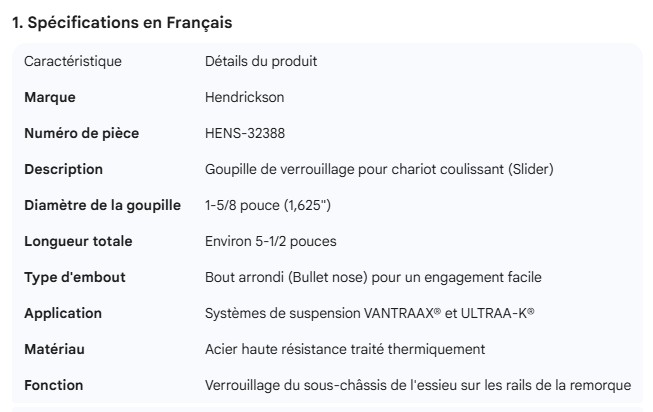Image resolution: width=653 pixels, height=412 pixels.
Task: Select the "Hendrickson" brand value
Action: (245, 97)
